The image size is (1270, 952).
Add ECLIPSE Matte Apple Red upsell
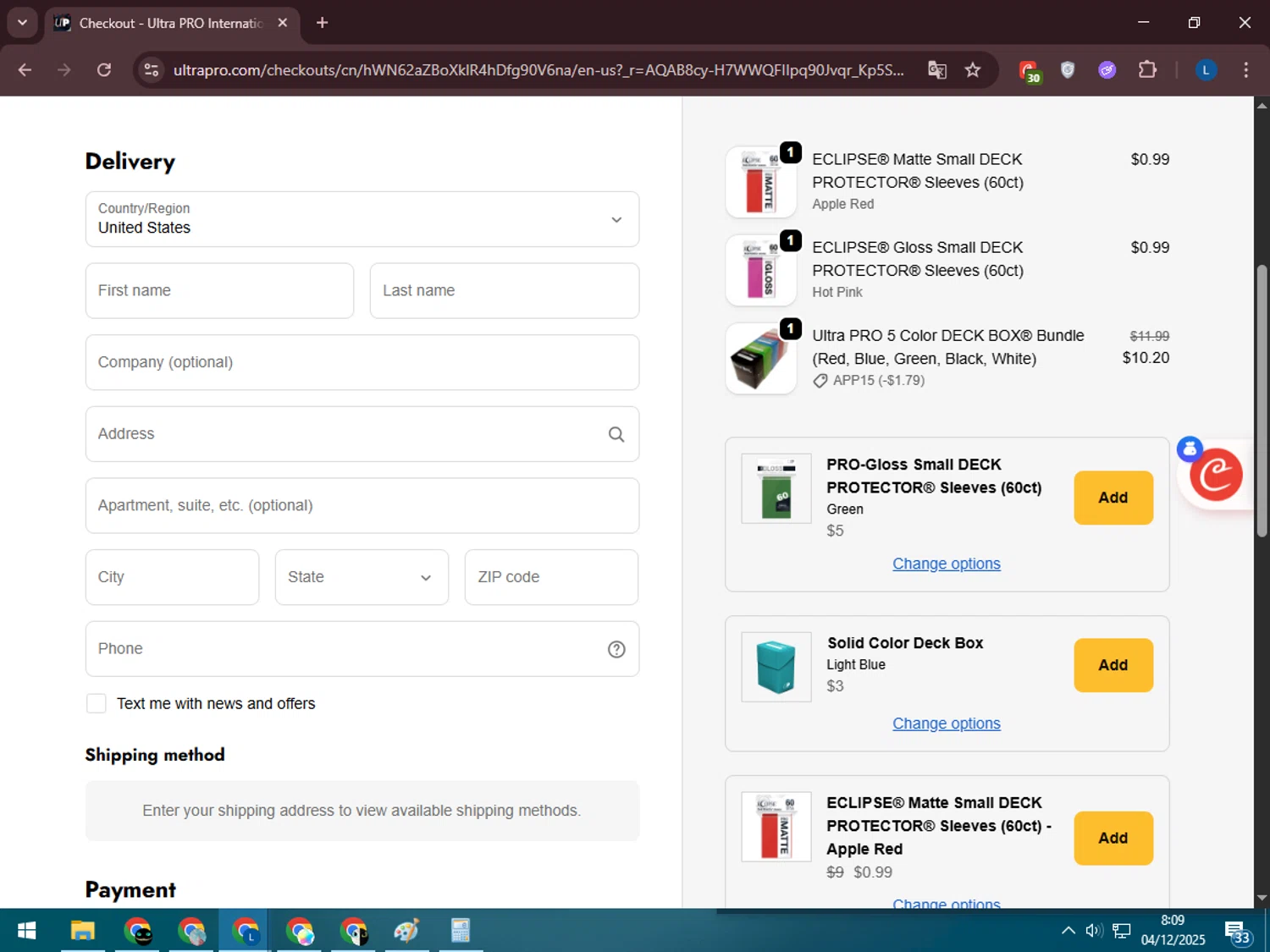point(1113,838)
